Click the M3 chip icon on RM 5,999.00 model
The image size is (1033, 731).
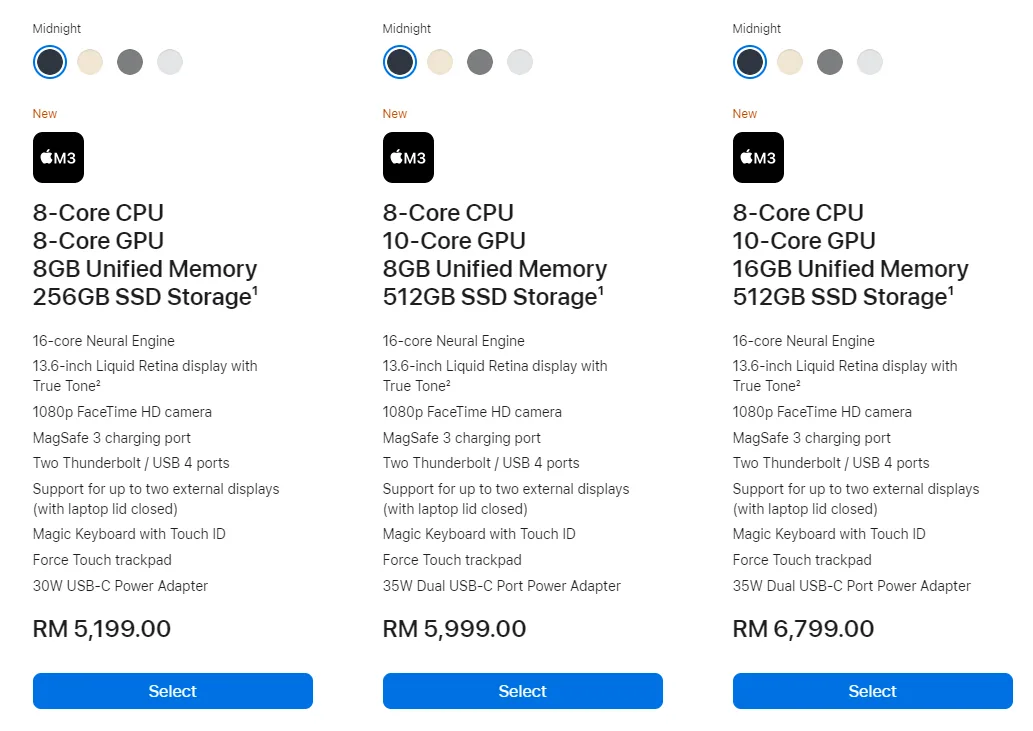408,158
